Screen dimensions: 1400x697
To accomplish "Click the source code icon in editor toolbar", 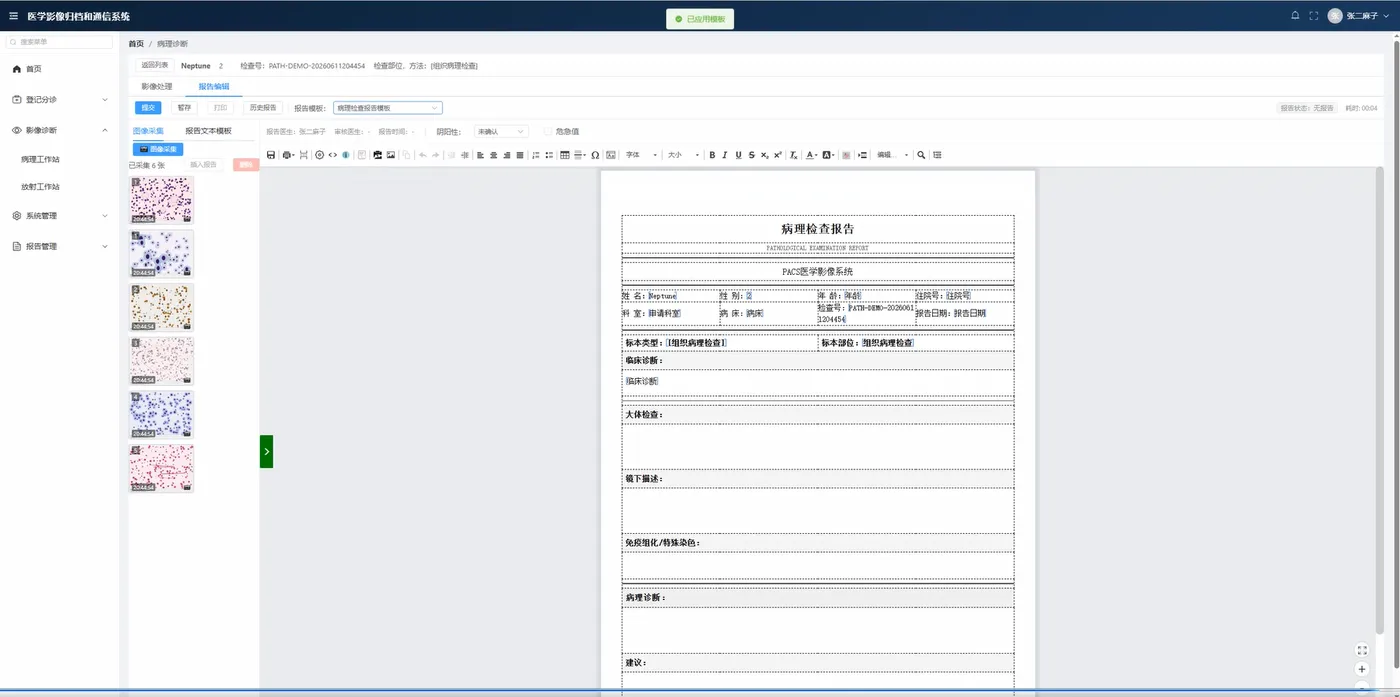I will (333, 155).
